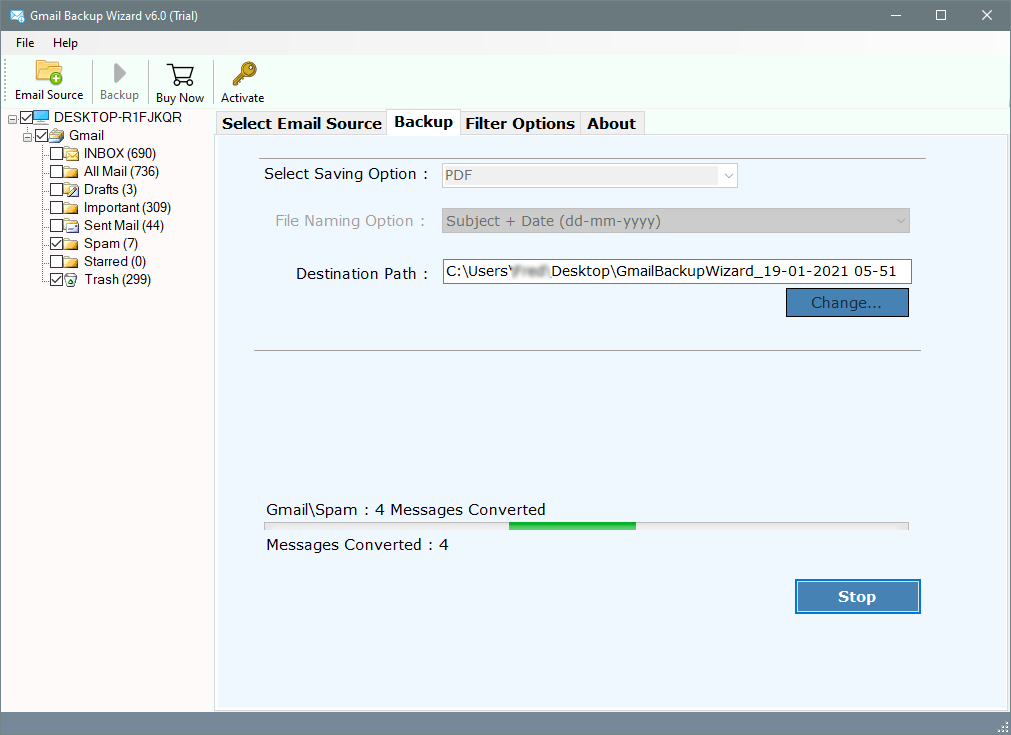Select the All Mail (736) label
This screenshot has height=735, width=1011.
coord(121,172)
